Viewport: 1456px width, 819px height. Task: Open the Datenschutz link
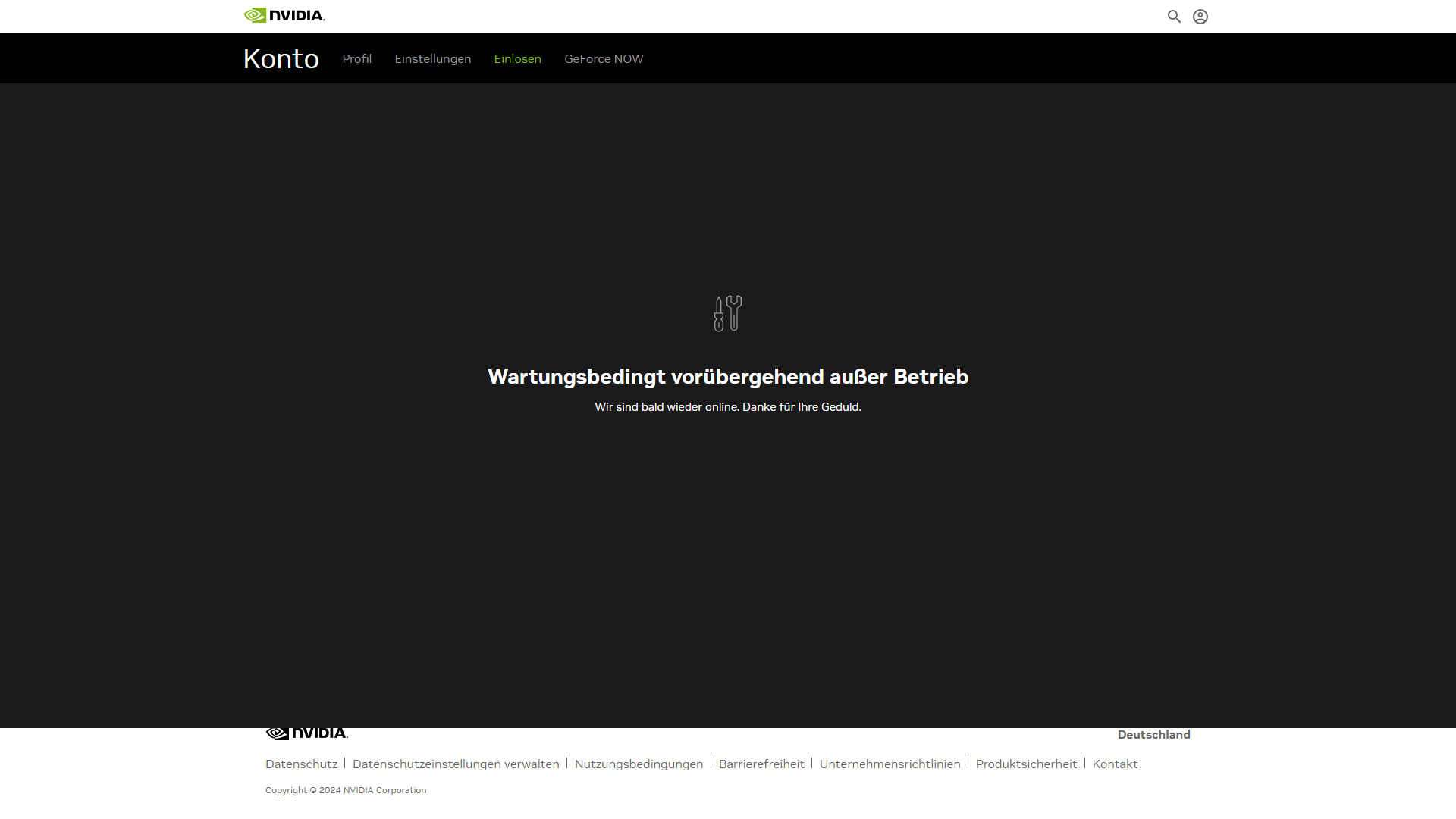coord(301,764)
